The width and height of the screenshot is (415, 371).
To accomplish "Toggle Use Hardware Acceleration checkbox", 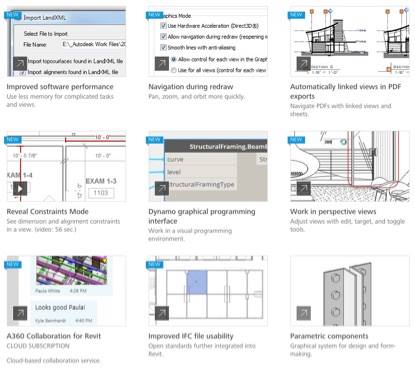I will 163,26.
